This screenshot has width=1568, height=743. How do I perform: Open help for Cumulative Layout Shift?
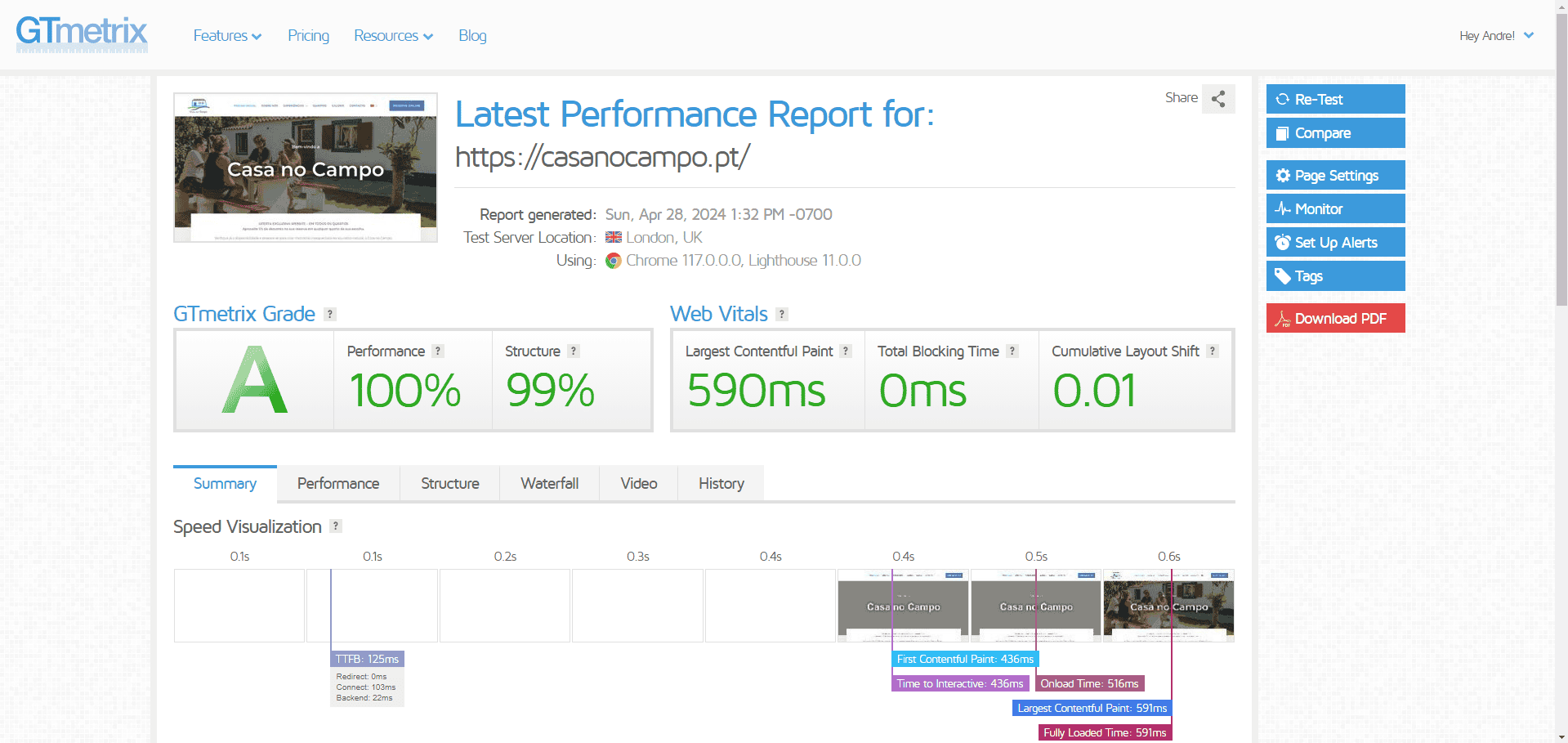1213,351
